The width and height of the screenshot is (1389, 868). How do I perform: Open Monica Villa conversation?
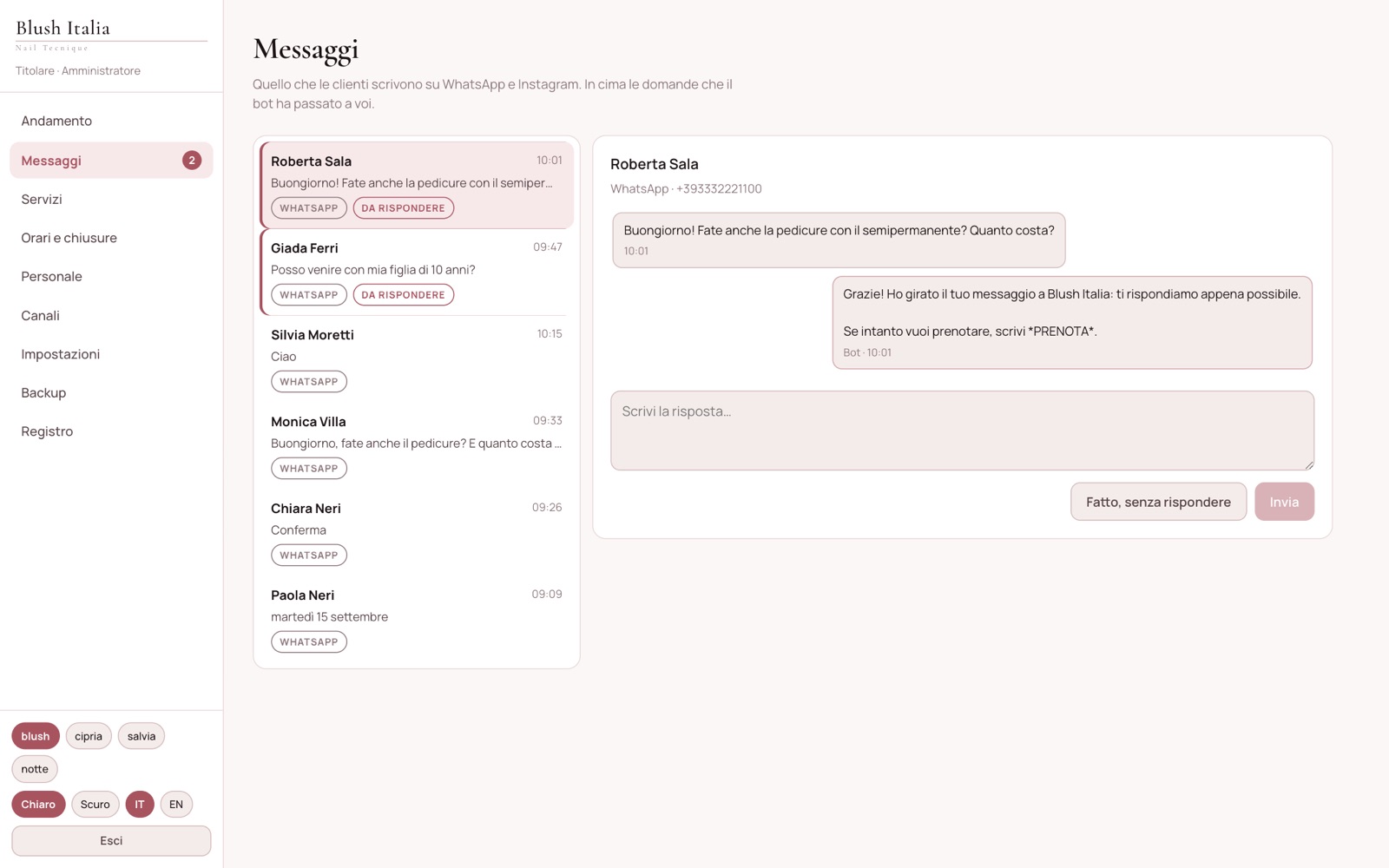[x=417, y=445]
